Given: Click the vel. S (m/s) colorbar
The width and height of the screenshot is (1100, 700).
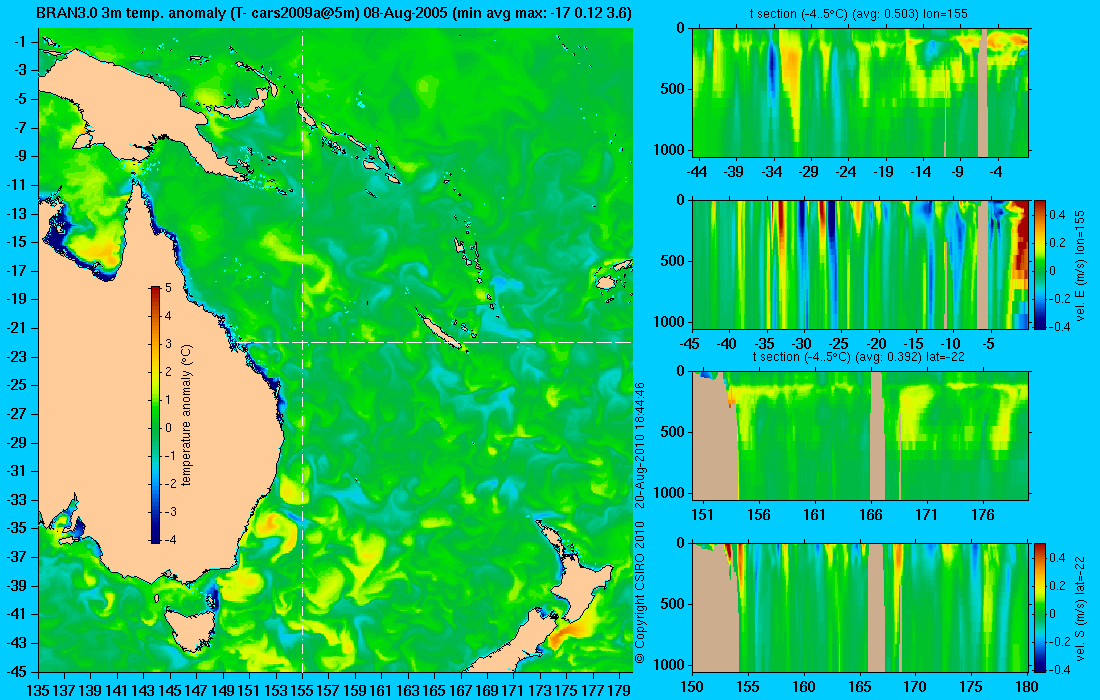Looking at the screenshot, I should click(1040, 607).
